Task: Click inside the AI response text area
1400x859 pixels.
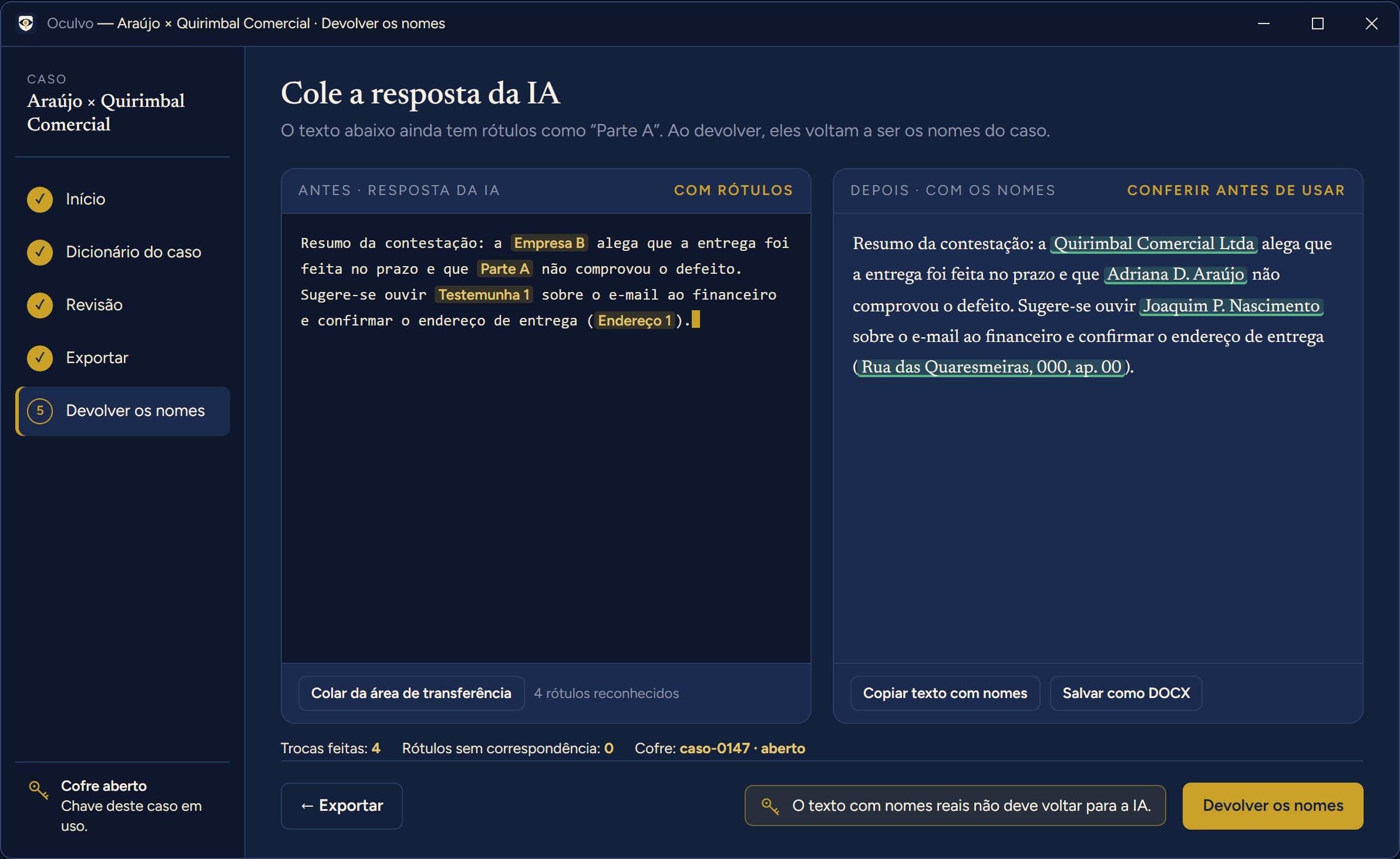Action: tap(546, 438)
